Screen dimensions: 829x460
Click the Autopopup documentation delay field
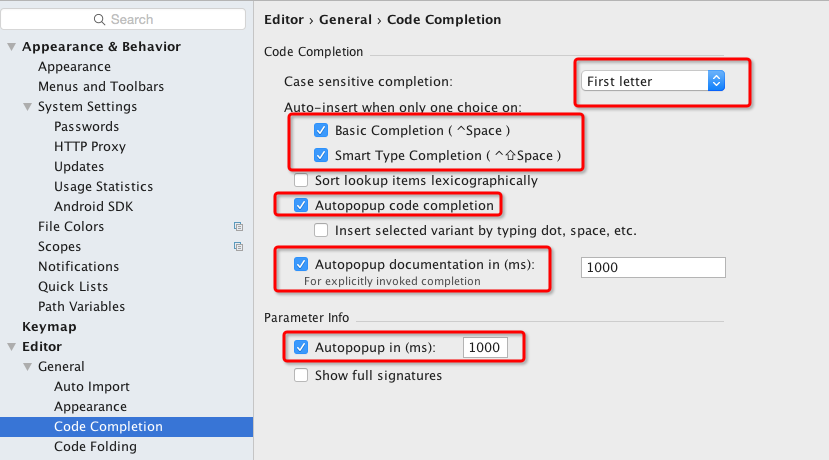point(652,267)
